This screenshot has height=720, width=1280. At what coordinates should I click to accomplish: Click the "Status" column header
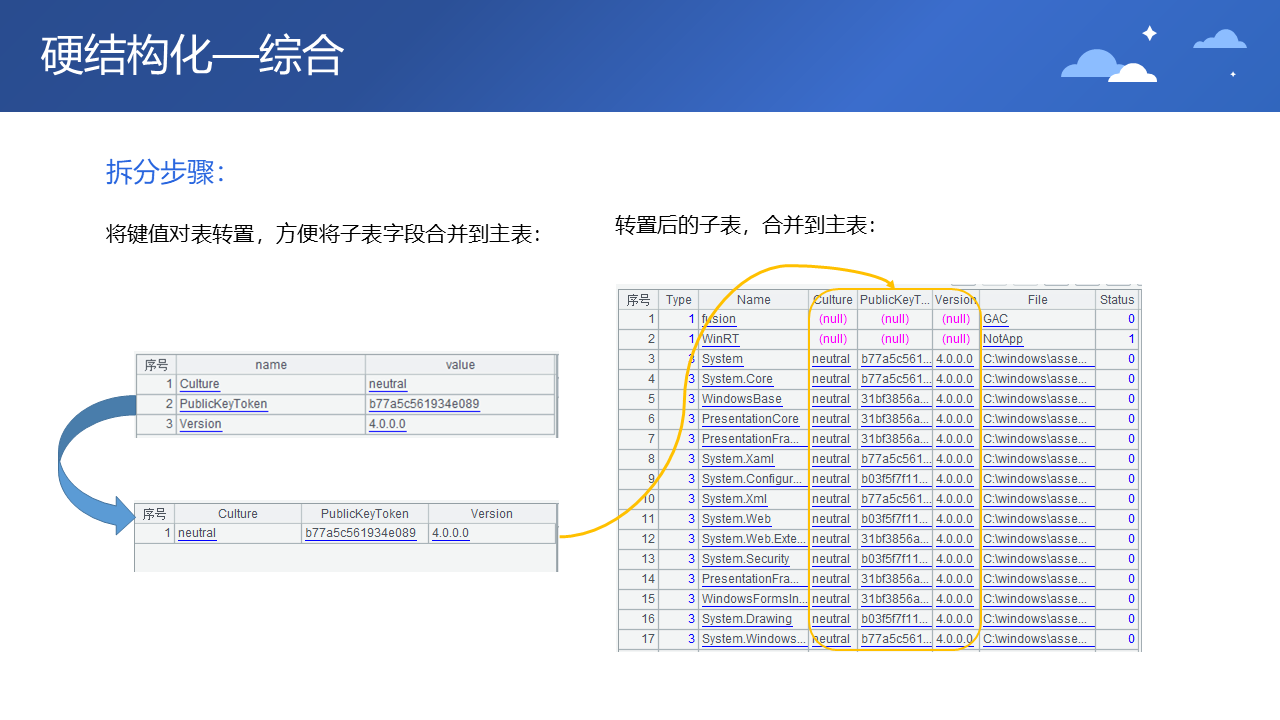click(x=1117, y=299)
